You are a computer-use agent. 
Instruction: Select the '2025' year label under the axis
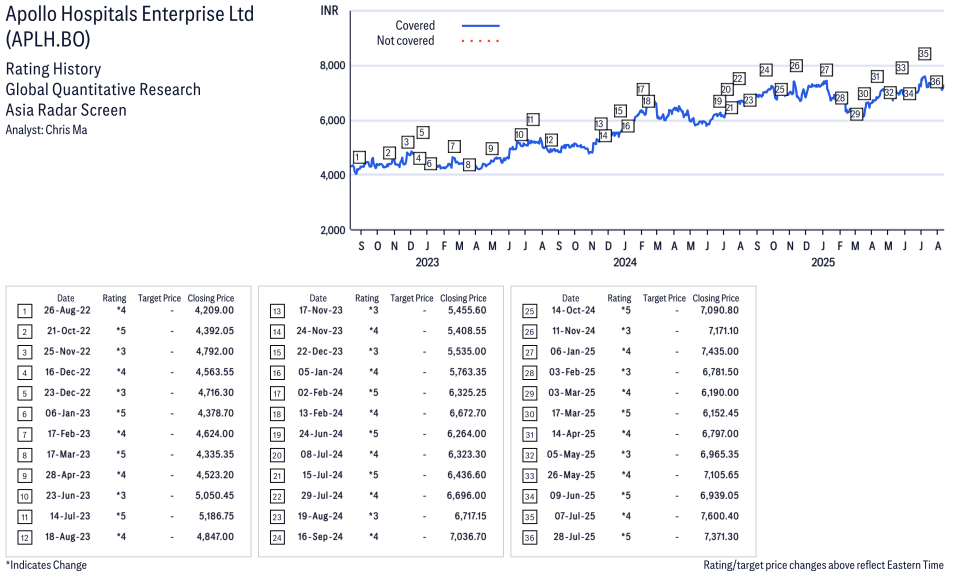pos(823,262)
